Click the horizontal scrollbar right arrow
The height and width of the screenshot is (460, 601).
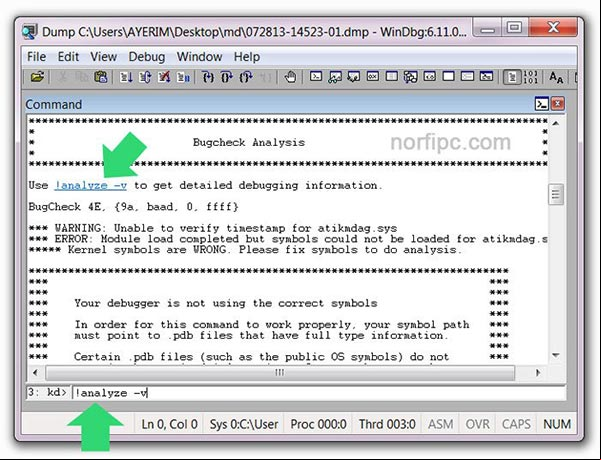pyautogui.click(x=537, y=372)
